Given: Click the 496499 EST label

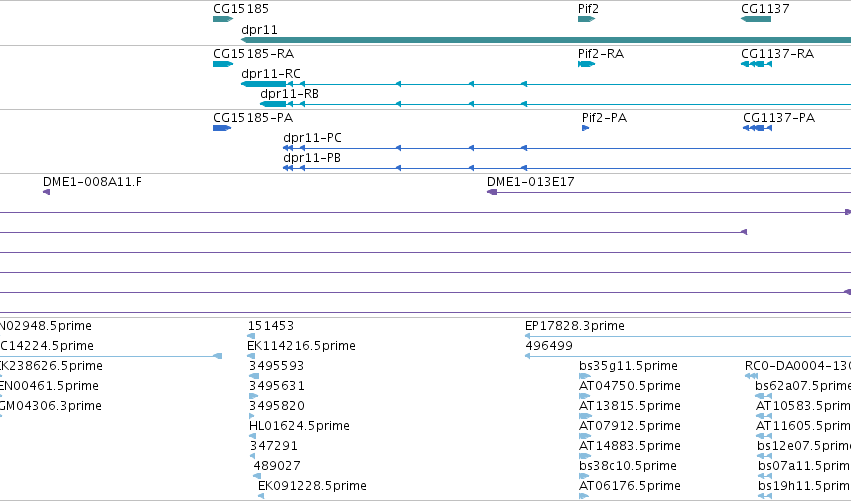Looking at the screenshot, I should click(549, 346).
